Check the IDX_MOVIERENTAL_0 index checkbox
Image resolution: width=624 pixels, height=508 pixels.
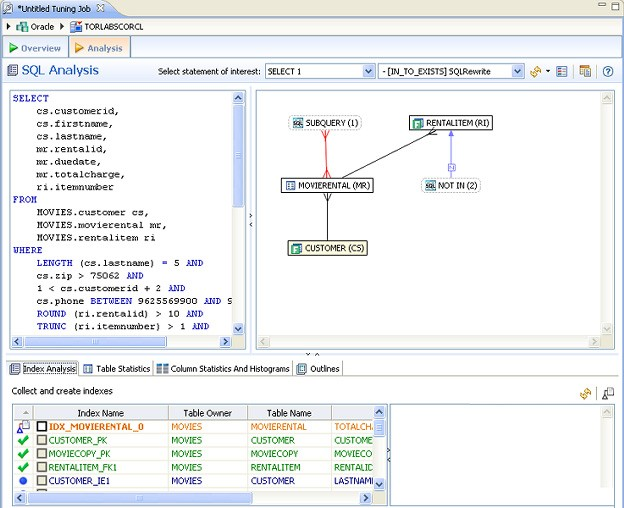(42, 426)
